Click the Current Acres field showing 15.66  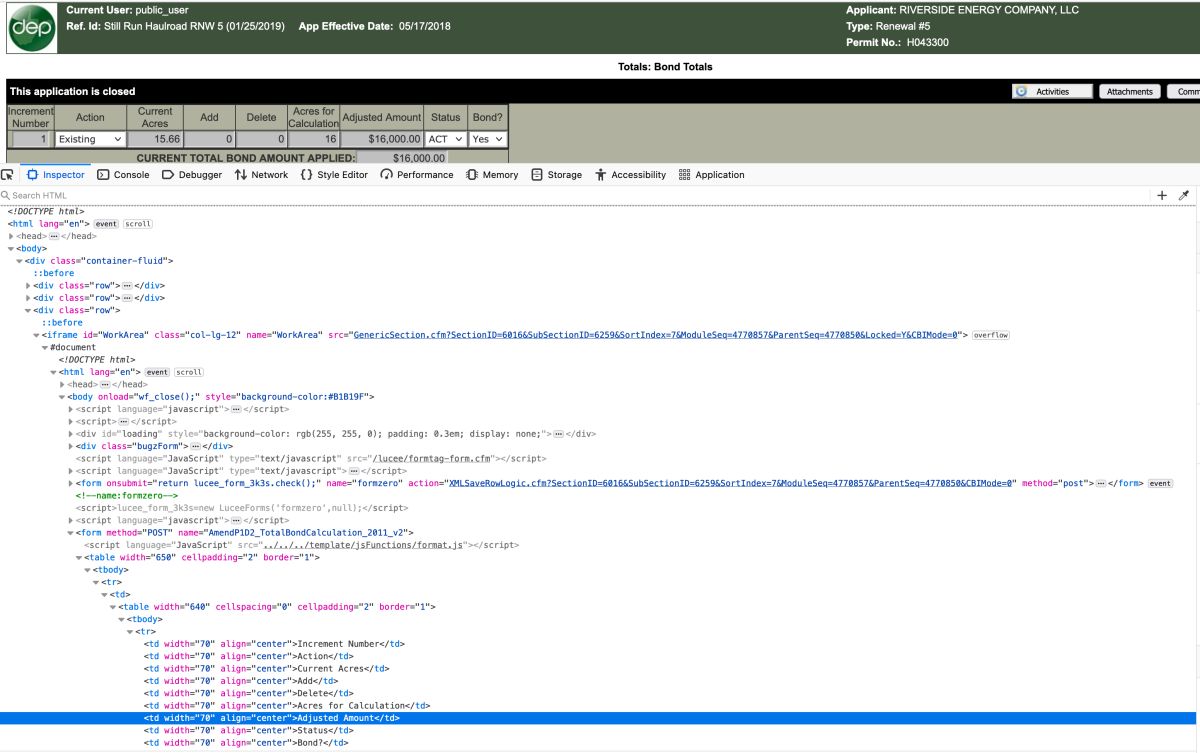pos(155,139)
